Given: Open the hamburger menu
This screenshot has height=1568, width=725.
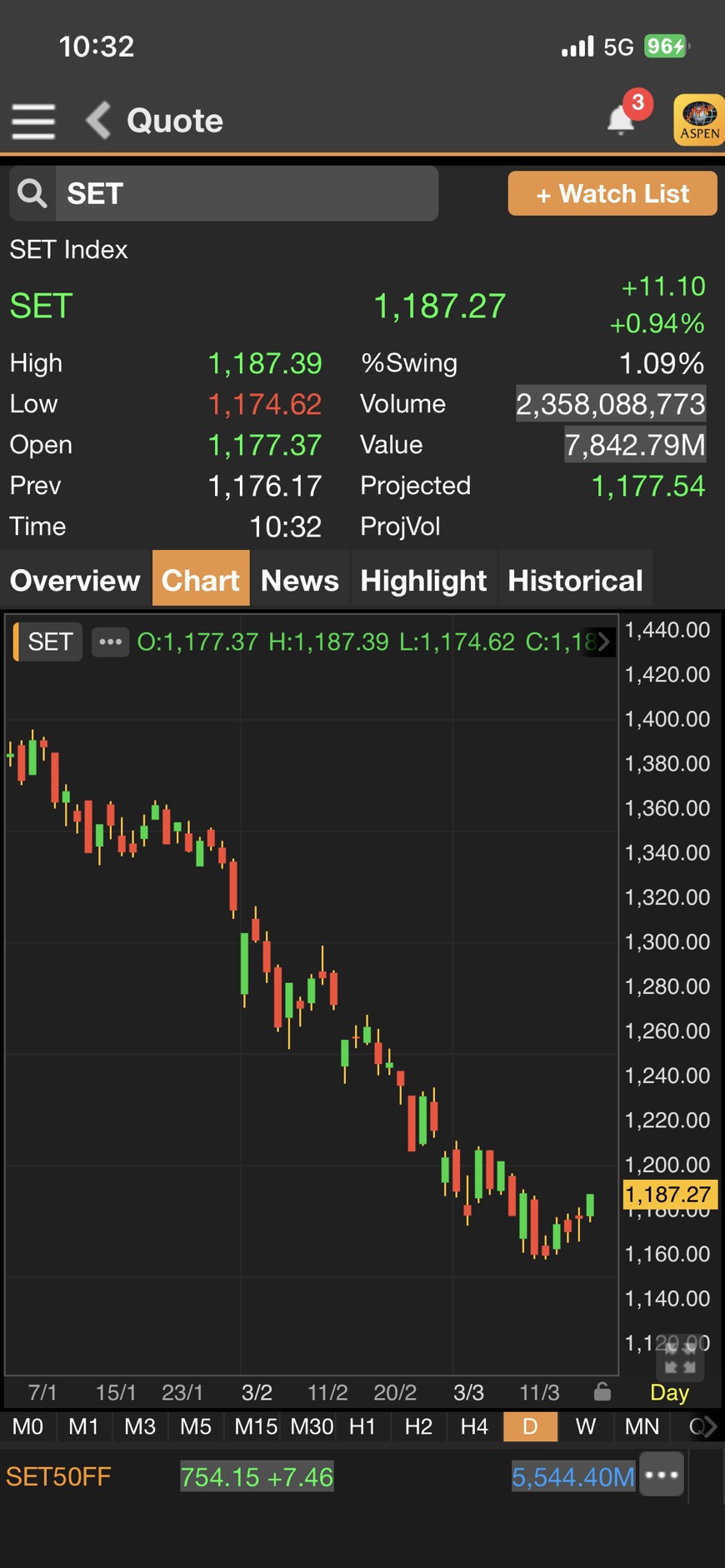Looking at the screenshot, I should point(33,122).
